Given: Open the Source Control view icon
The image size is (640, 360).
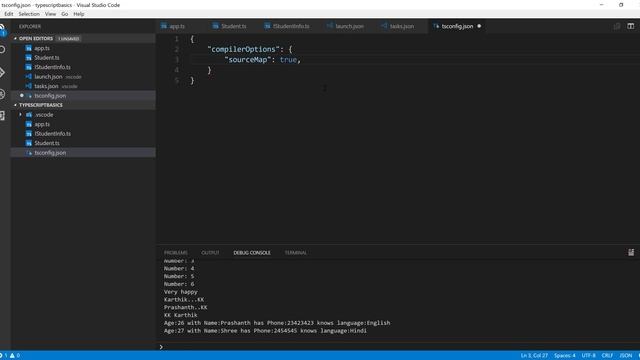Looking at the screenshot, I should pos(2,73).
